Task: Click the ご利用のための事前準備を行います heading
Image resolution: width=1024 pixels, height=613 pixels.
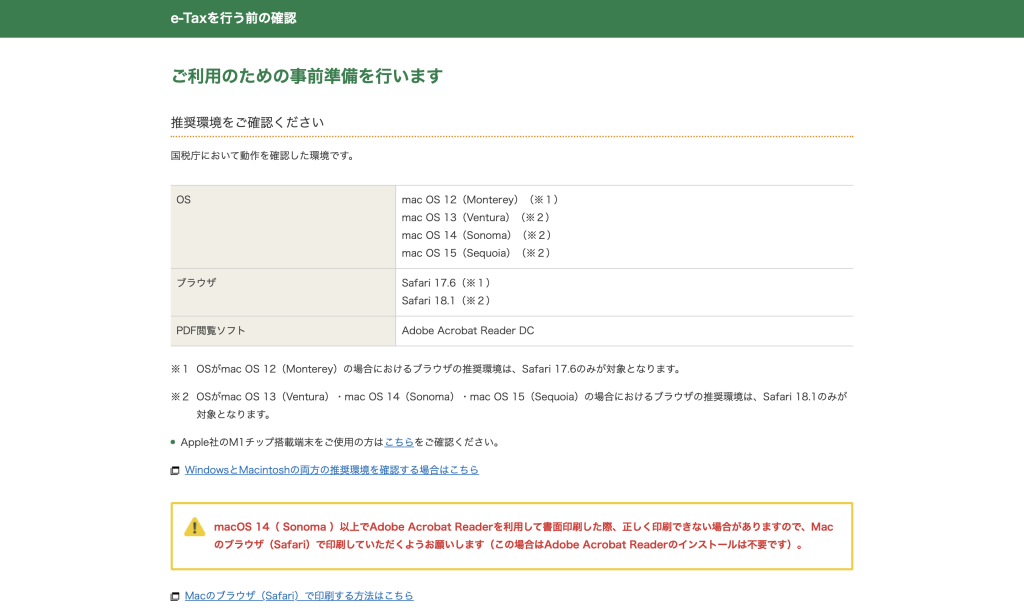Action: coord(306,76)
